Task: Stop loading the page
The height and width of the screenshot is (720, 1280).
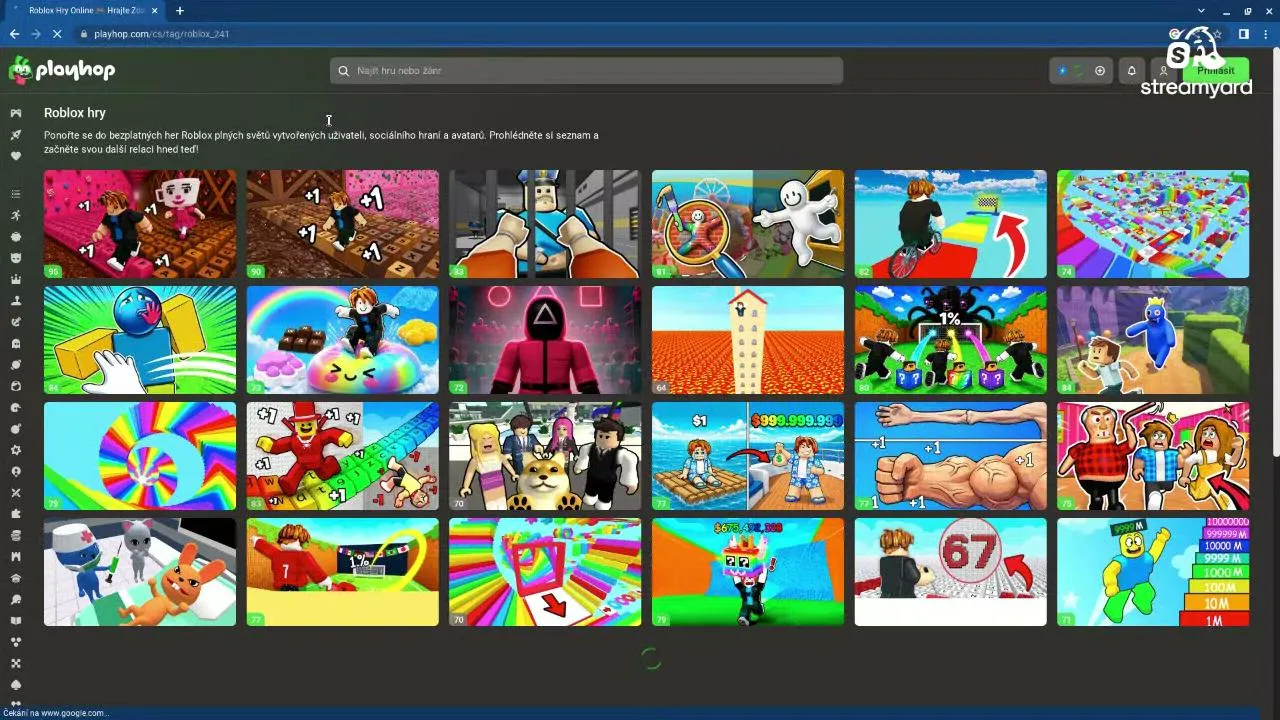Action: tap(57, 34)
